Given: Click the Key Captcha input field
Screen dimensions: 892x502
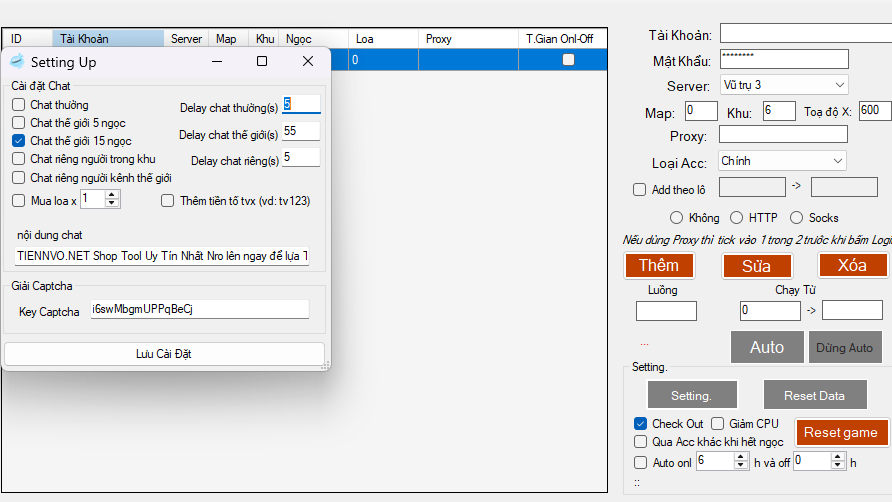Looking at the screenshot, I should tap(198, 310).
